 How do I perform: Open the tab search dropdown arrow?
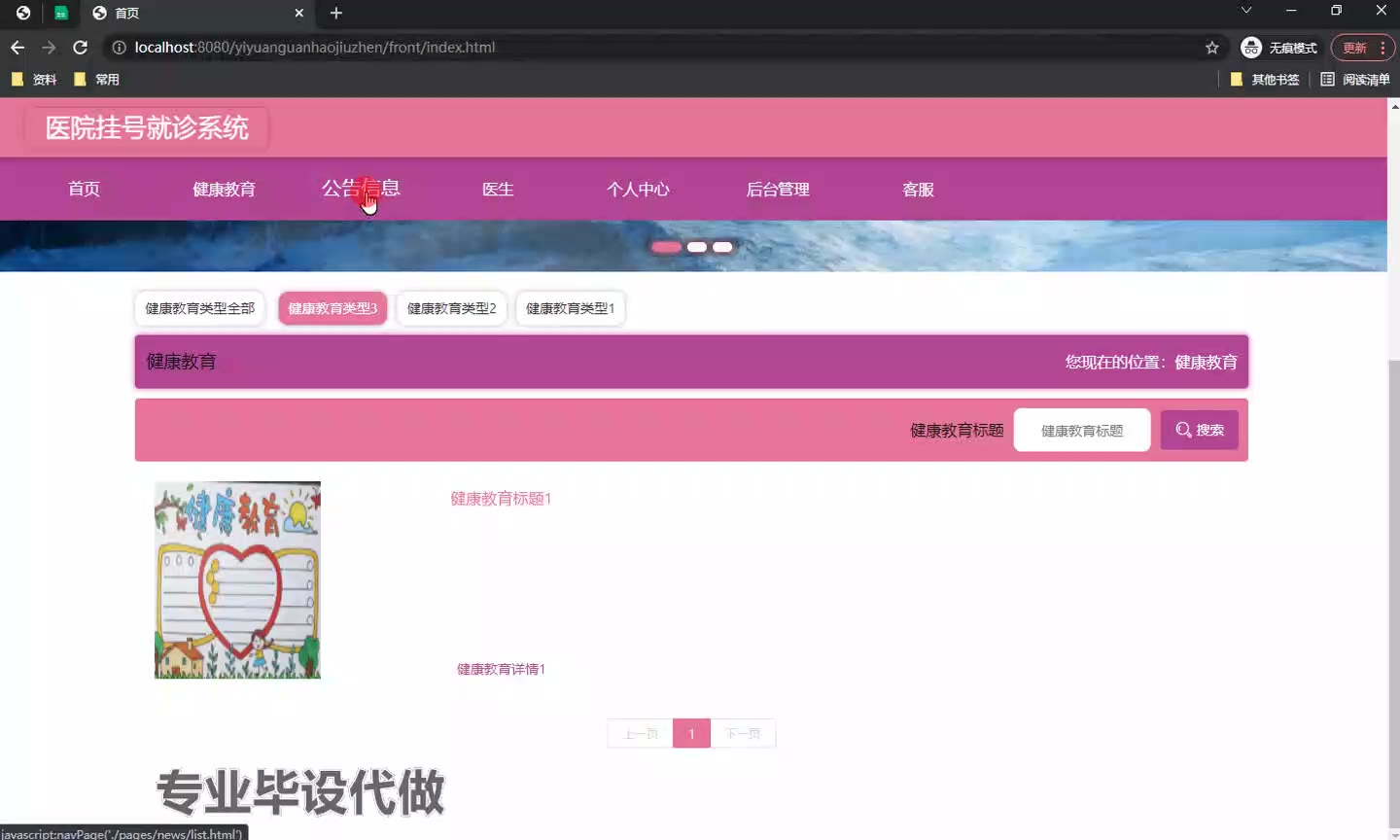pyautogui.click(x=1246, y=11)
